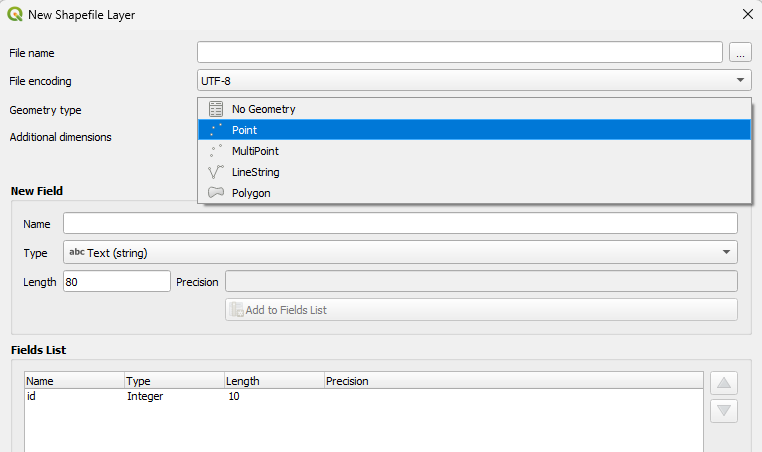Open the File encoding UTF-8 dropdown
762x452 pixels.
[474, 80]
